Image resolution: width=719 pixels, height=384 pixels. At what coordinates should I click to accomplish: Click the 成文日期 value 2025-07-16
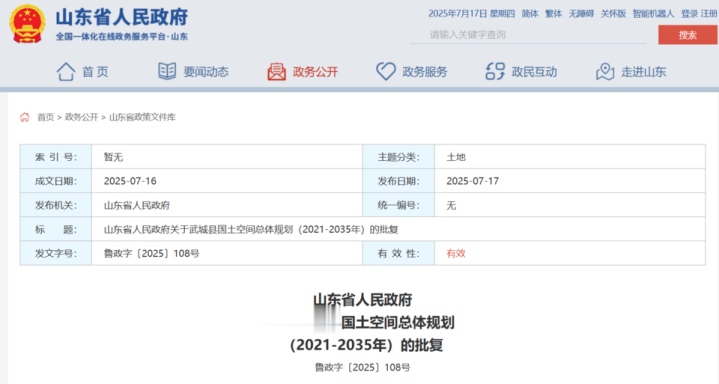(130, 181)
